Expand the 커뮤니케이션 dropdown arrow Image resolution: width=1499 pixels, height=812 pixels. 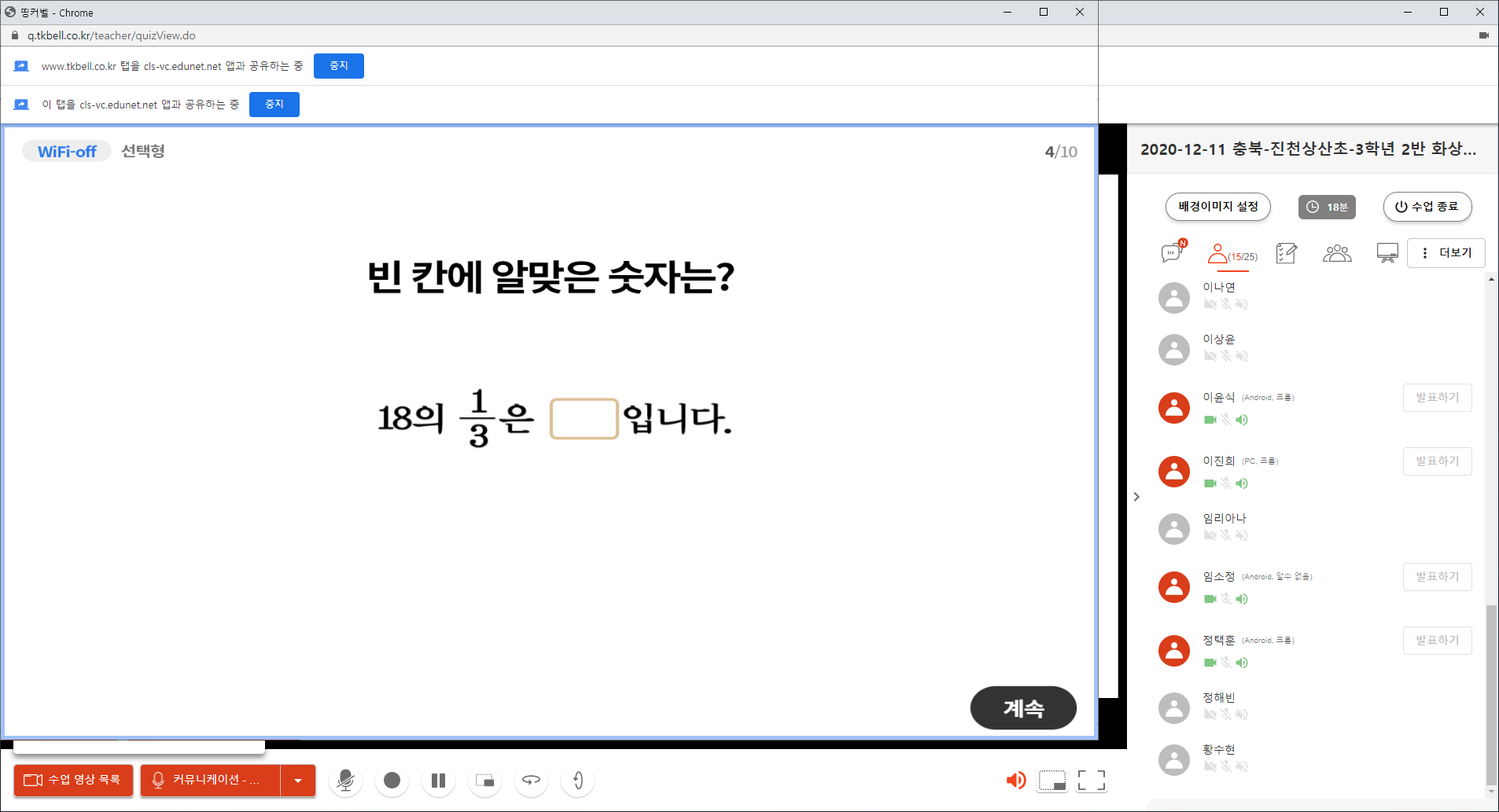[298, 780]
